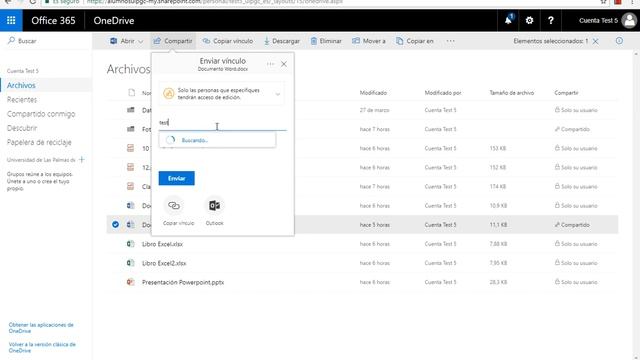The height and width of the screenshot is (360, 640).
Task: Open Descubrir in the sidebar
Action: (x=22, y=128)
